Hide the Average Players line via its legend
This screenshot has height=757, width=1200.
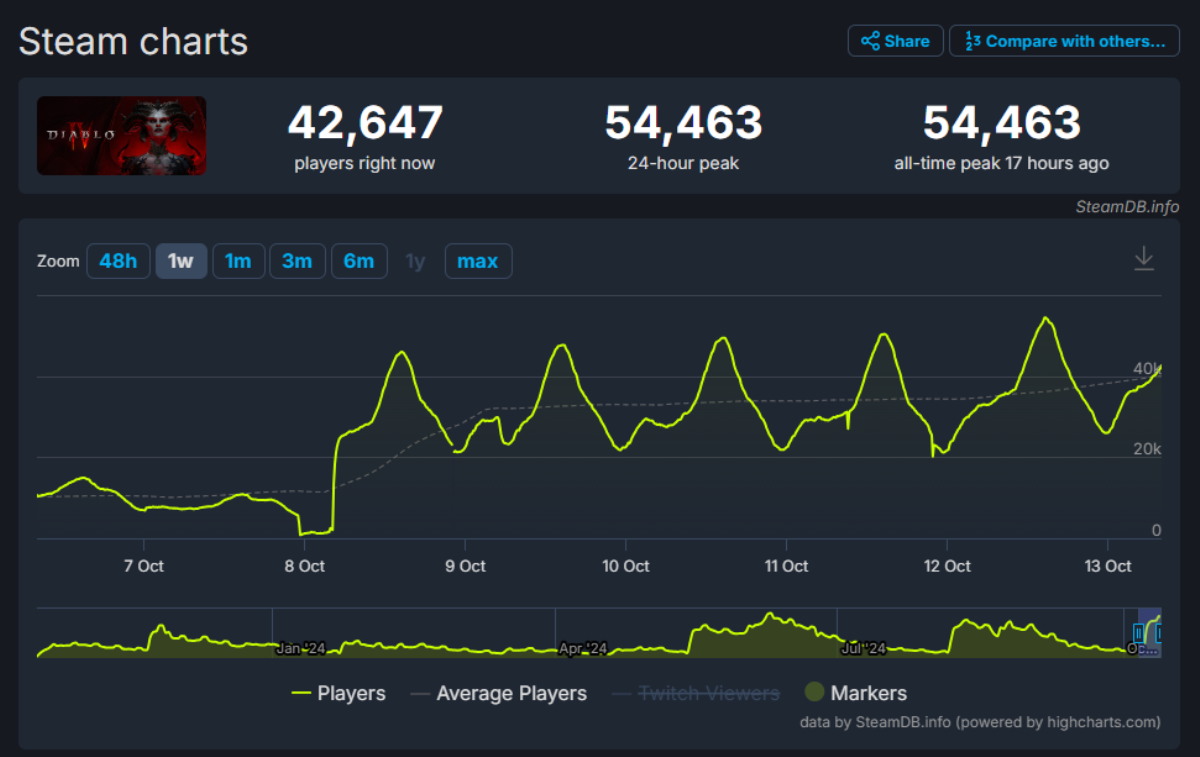(512, 692)
